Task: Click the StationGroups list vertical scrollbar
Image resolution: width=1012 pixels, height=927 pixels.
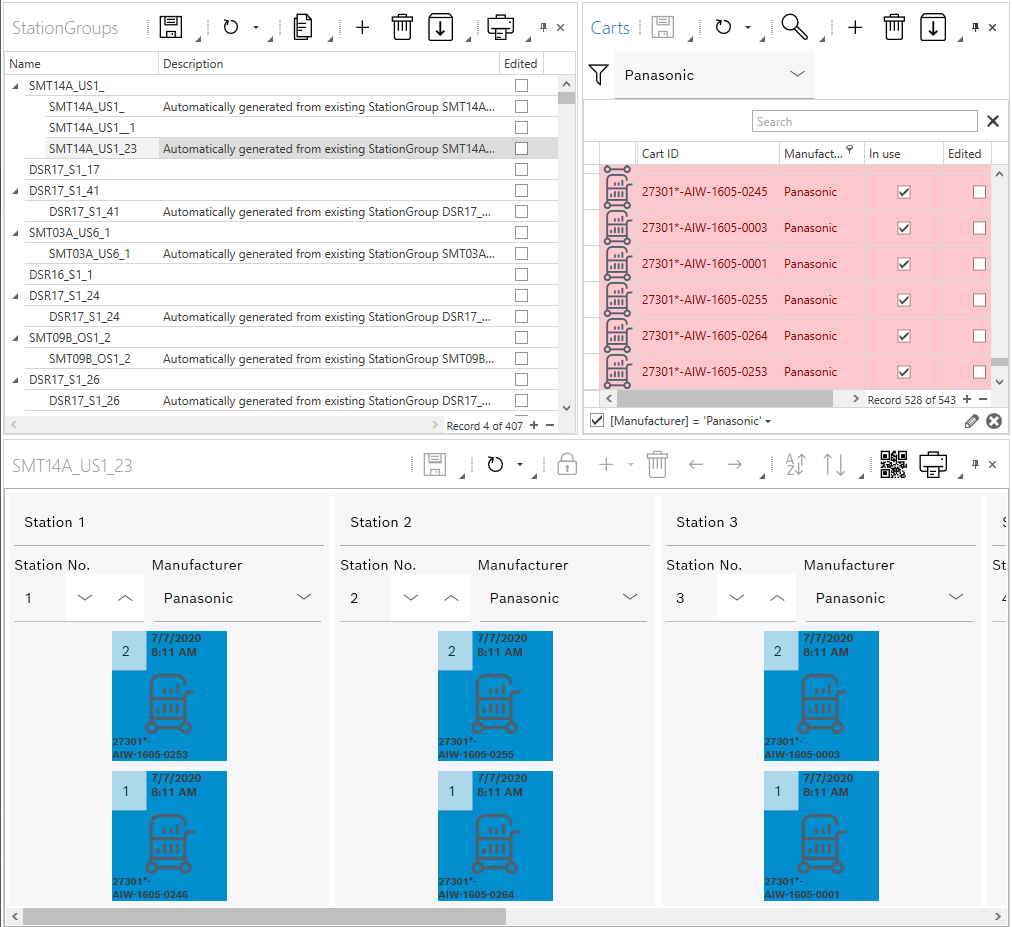Action: click(566, 98)
